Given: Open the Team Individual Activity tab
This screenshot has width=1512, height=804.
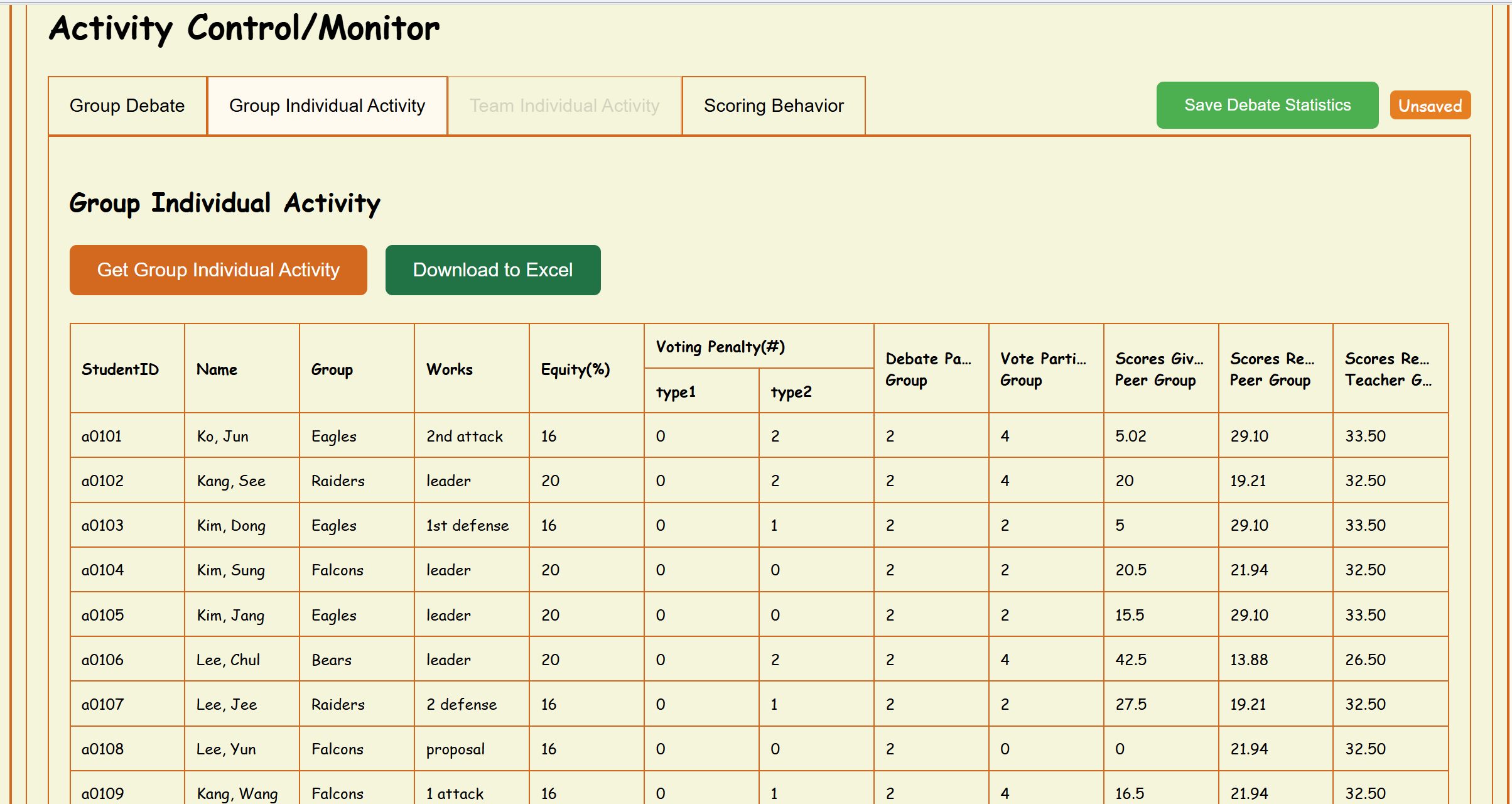Looking at the screenshot, I should coord(564,106).
